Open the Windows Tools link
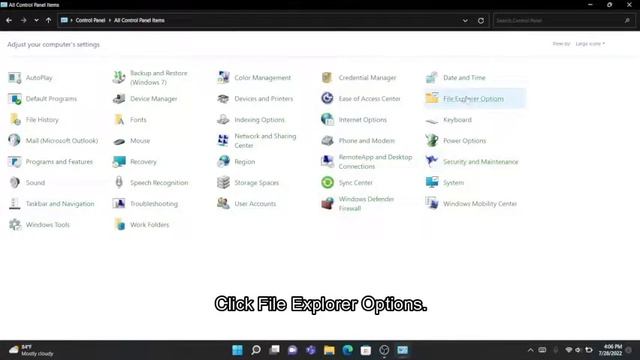Image resolution: width=640 pixels, height=360 pixels. click(48, 225)
